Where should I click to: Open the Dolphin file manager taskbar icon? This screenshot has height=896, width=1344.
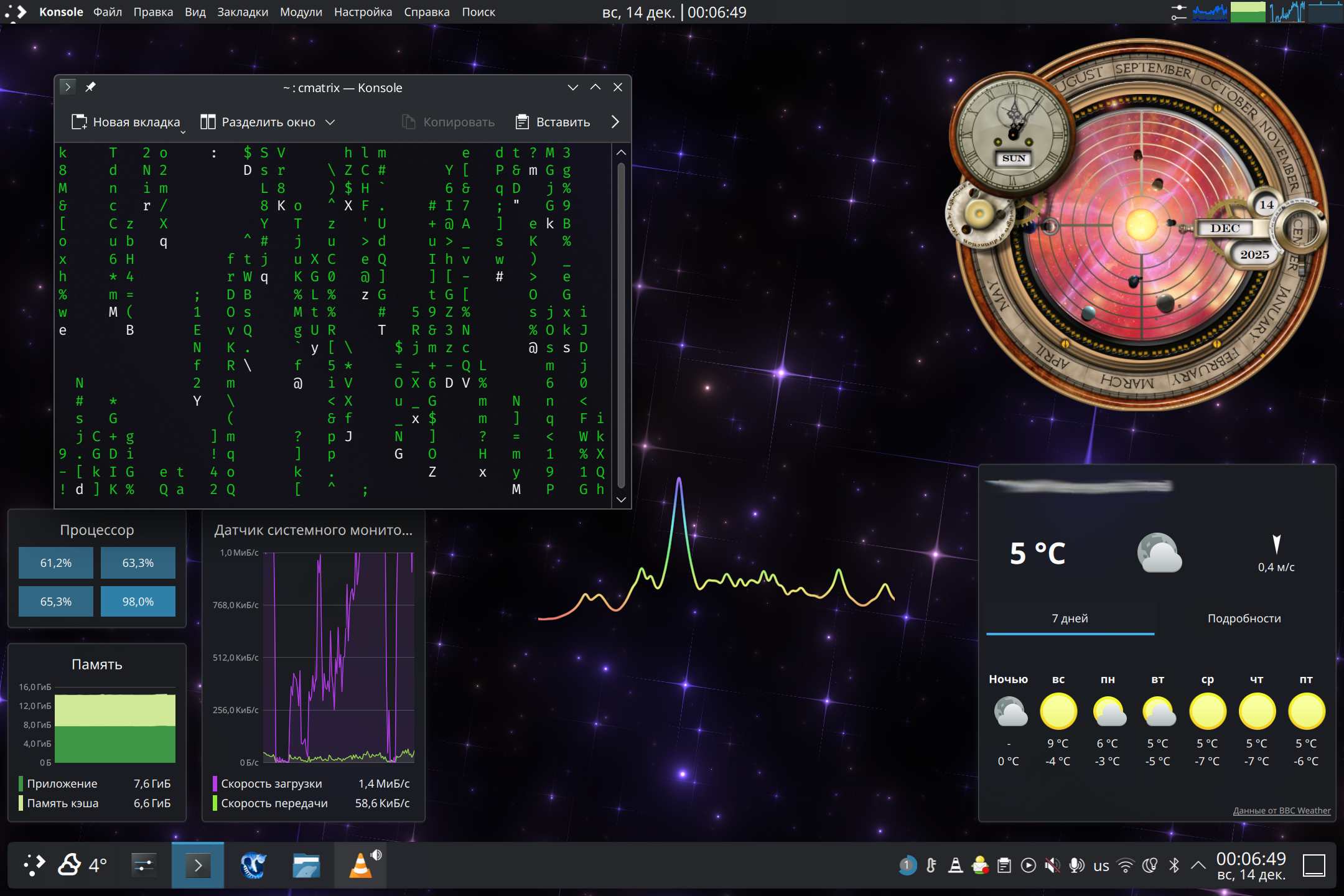[306, 866]
